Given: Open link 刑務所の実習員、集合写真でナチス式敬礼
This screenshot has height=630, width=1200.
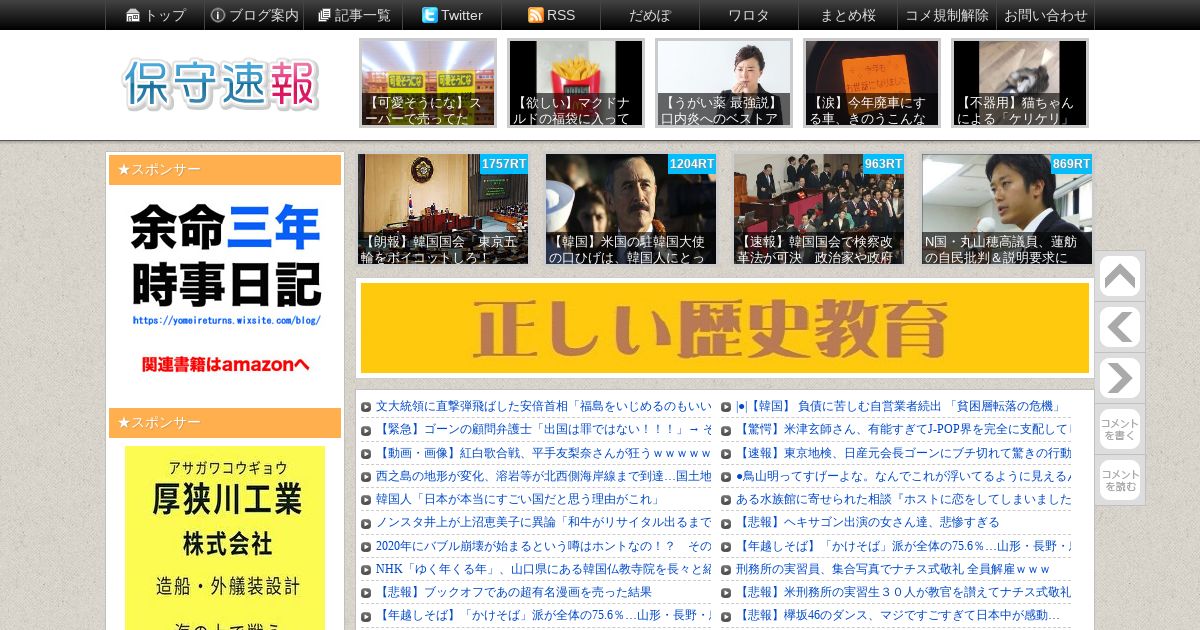Looking at the screenshot, I should pyautogui.click(x=893, y=569).
